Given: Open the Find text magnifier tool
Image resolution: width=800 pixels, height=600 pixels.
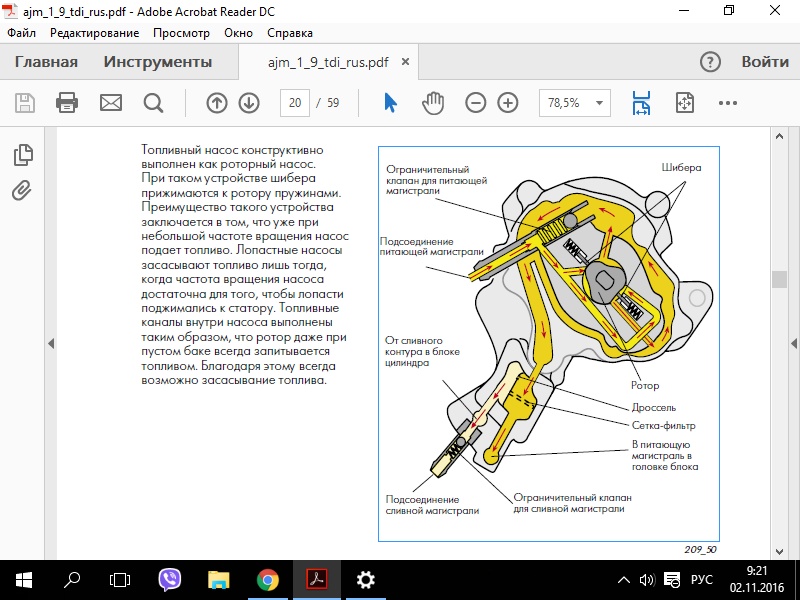Looking at the screenshot, I should [153, 103].
